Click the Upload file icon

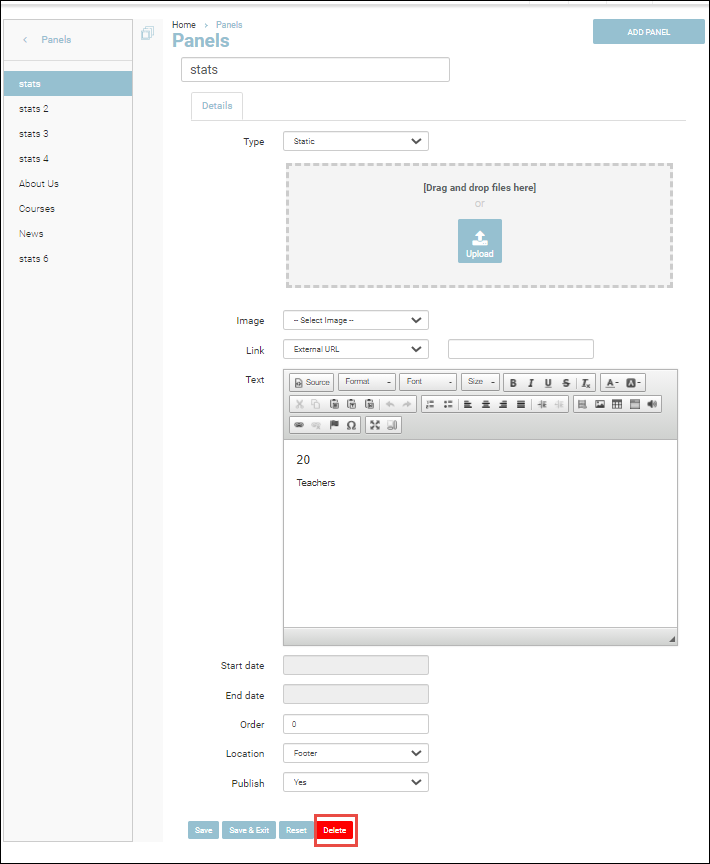click(480, 241)
